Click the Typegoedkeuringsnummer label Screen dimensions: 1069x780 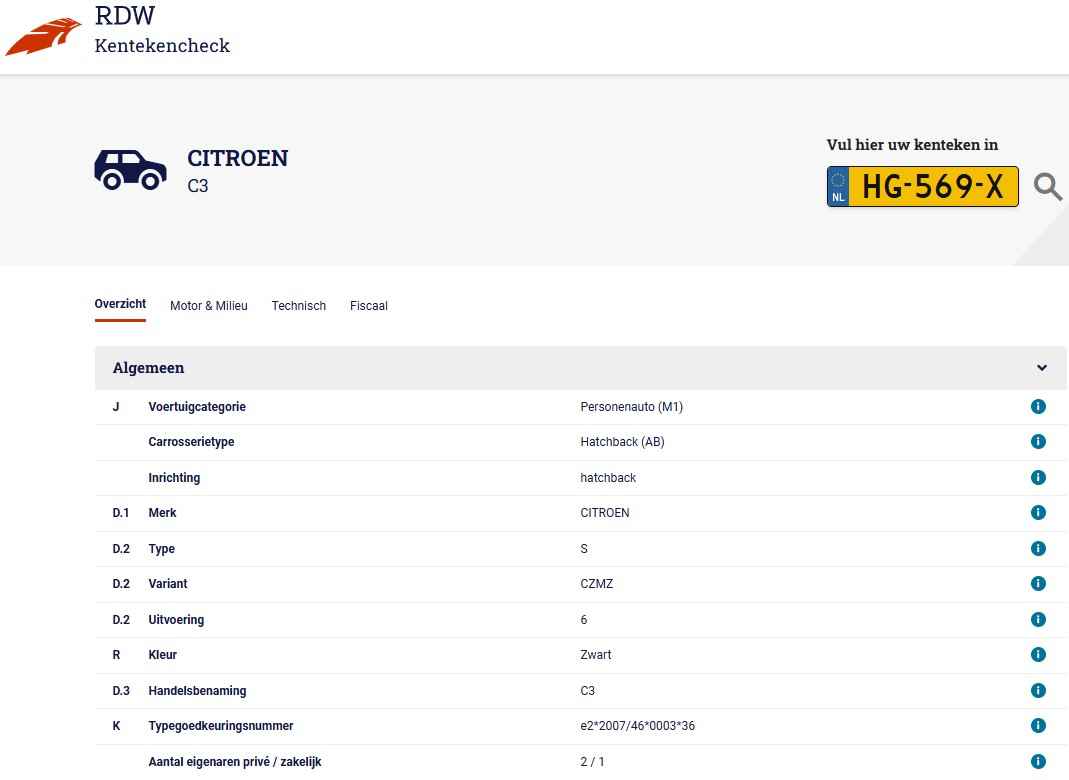(x=221, y=726)
